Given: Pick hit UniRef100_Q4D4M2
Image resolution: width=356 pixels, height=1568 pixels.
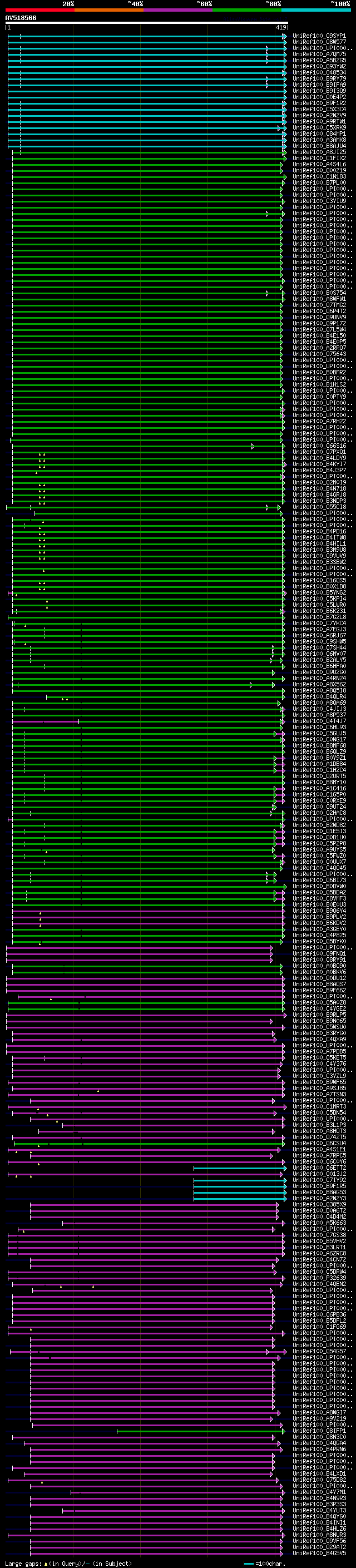Looking at the screenshot, I should pos(319,1217).
